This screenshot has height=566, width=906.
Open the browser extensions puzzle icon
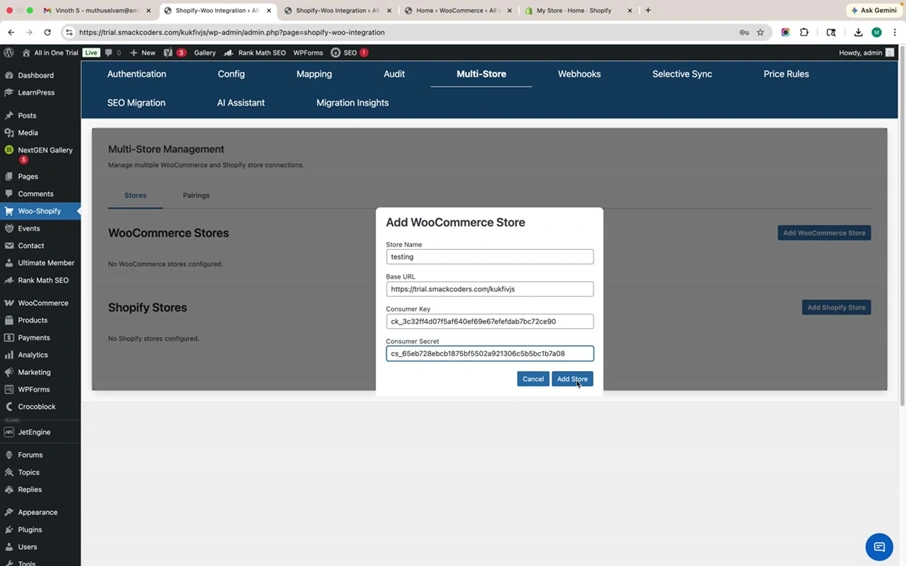804,32
